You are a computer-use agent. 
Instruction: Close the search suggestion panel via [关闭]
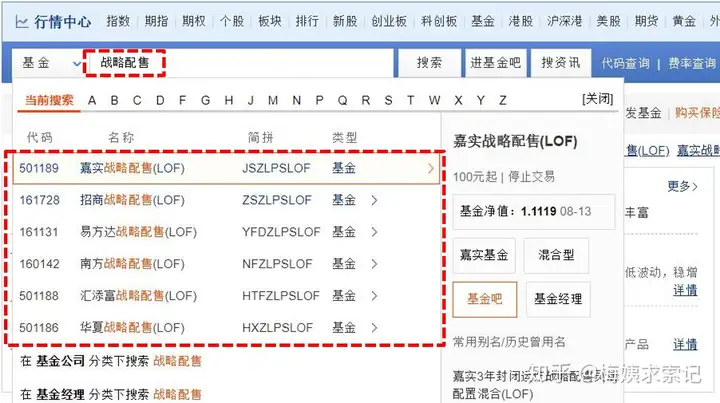point(597,99)
